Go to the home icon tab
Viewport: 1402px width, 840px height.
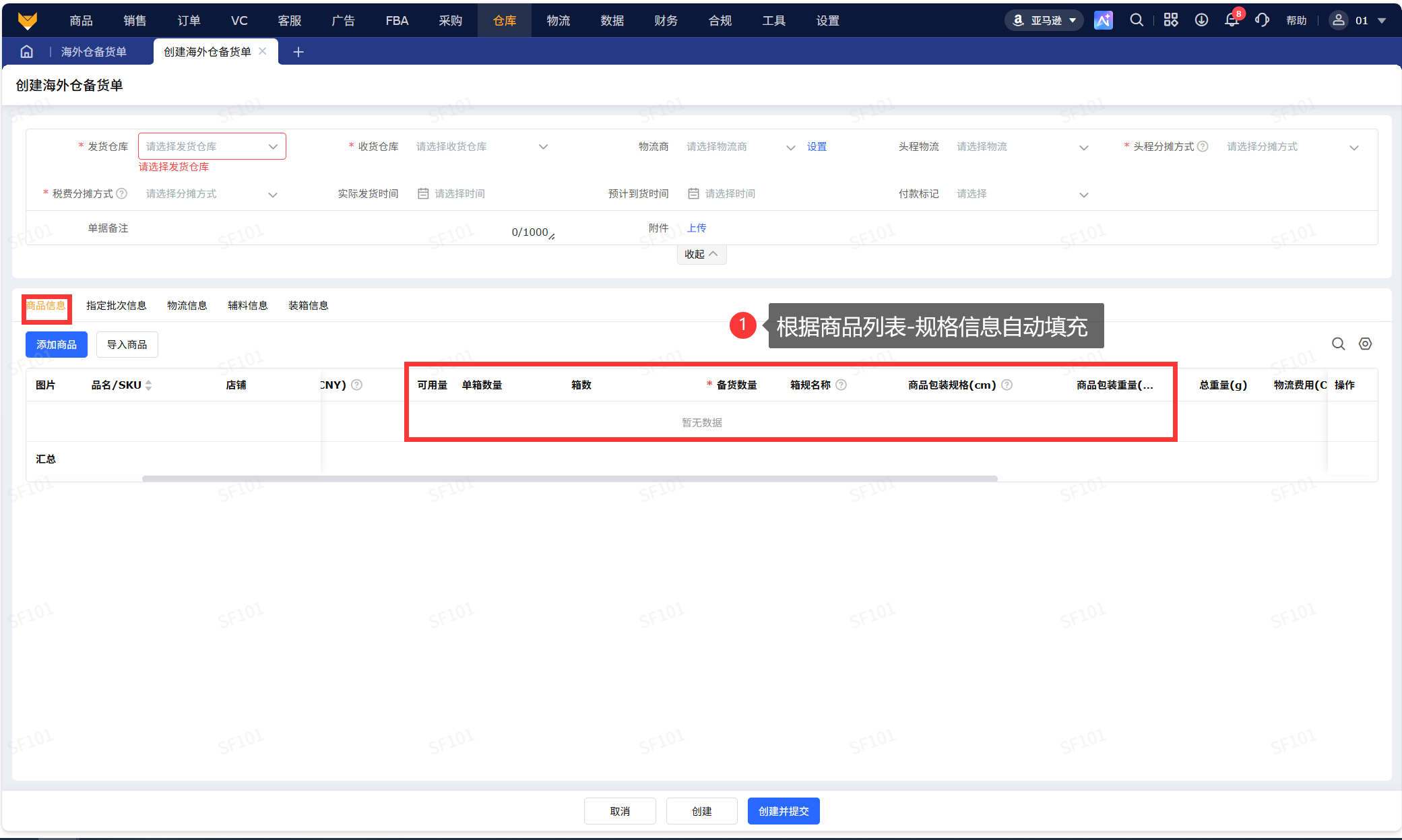point(27,52)
